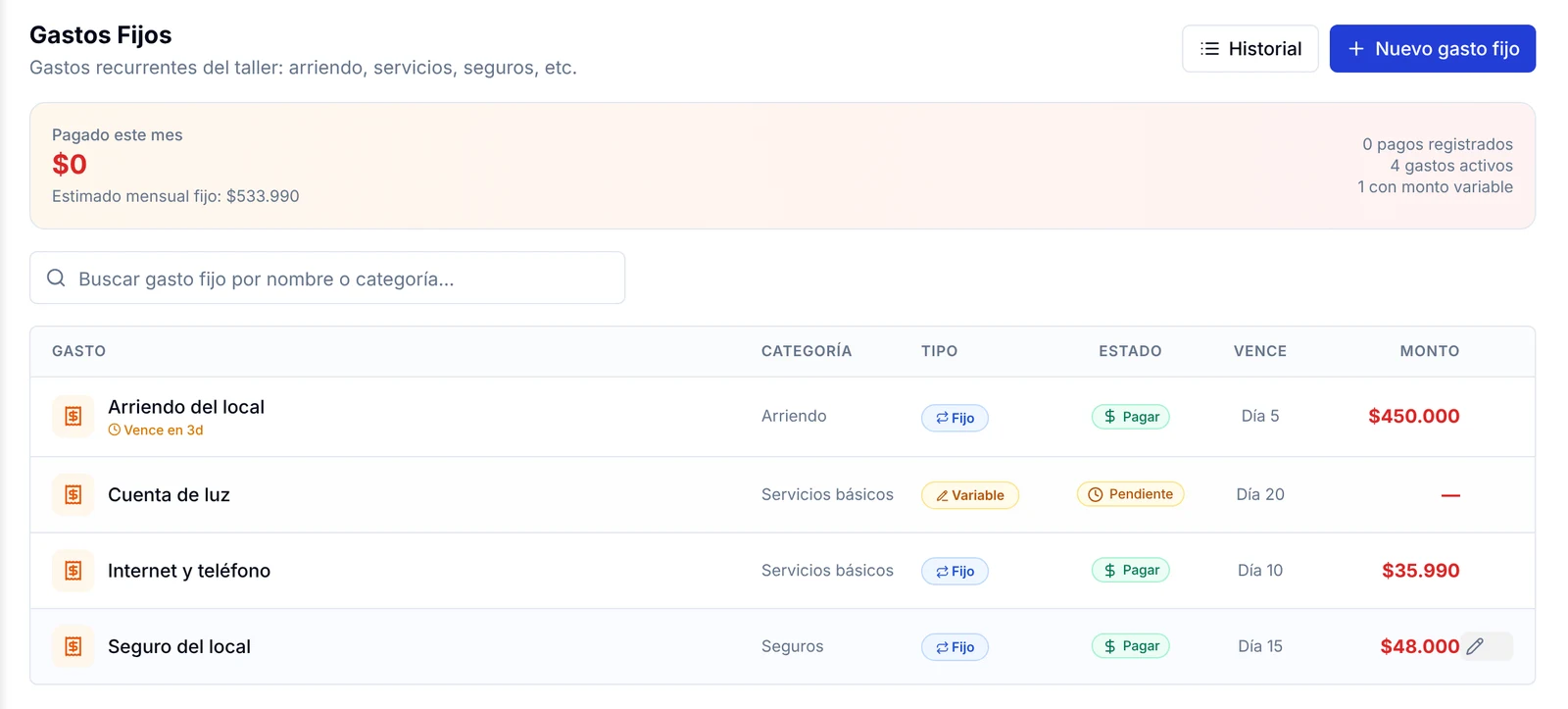Viewport: 1568px width, 709px height.
Task: Open the Historial list
Action: coord(1249,49)
